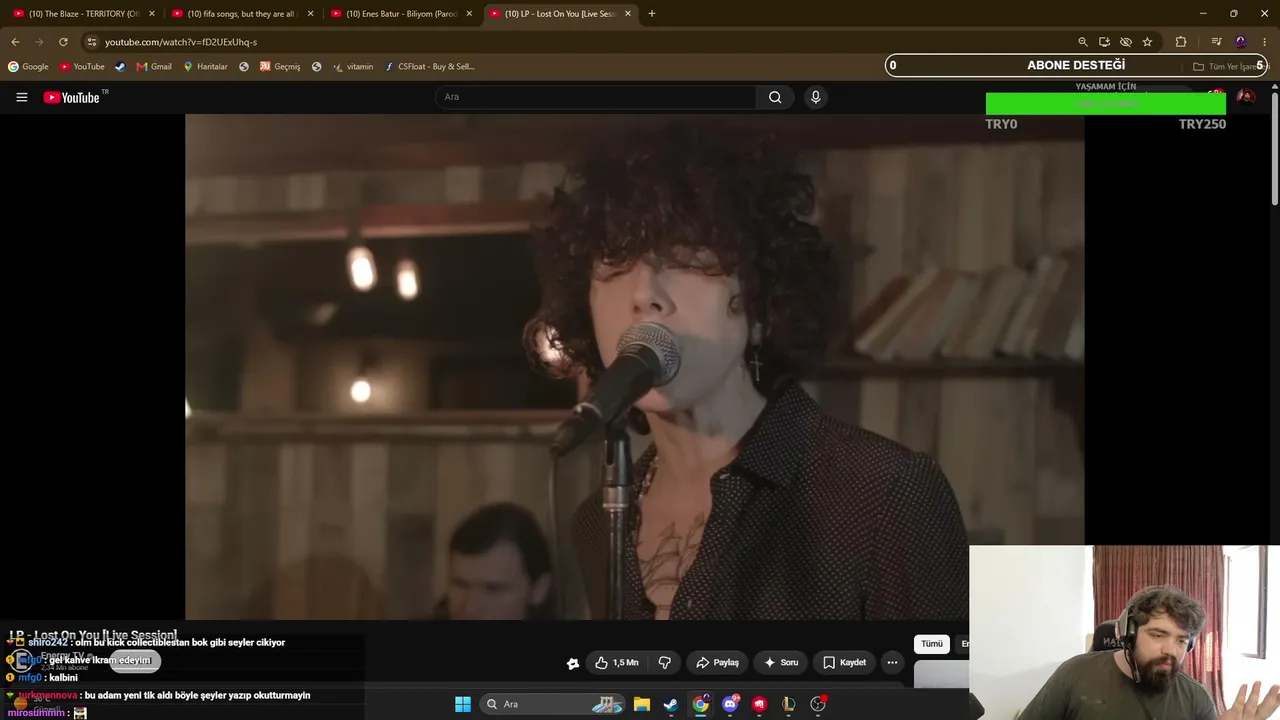Open OBS Studio from the taskbar
This screenshot has height=720, width=1280.
818,704
